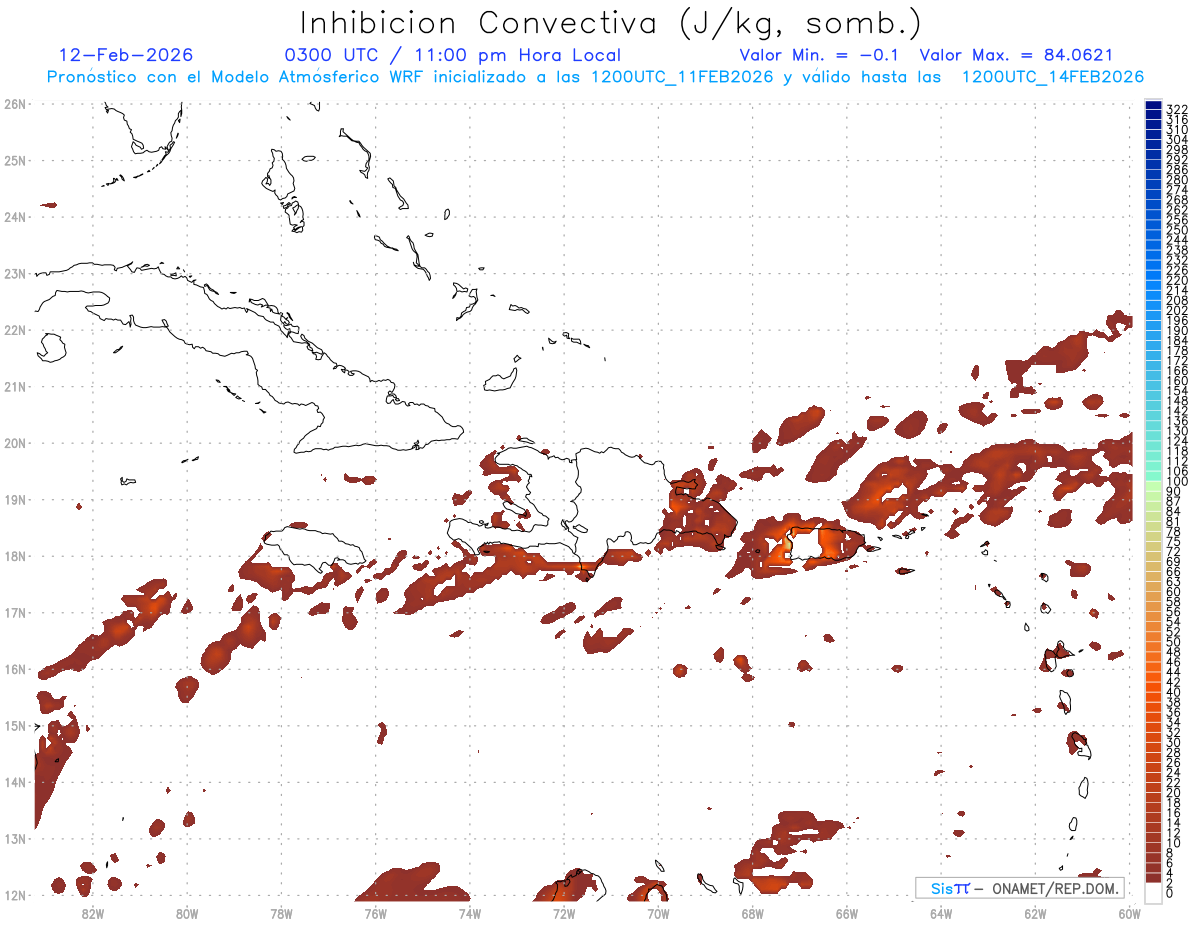Click the longitude label "80W"
This screenshot has height=927, width=1200.
(x=186, y=913)
